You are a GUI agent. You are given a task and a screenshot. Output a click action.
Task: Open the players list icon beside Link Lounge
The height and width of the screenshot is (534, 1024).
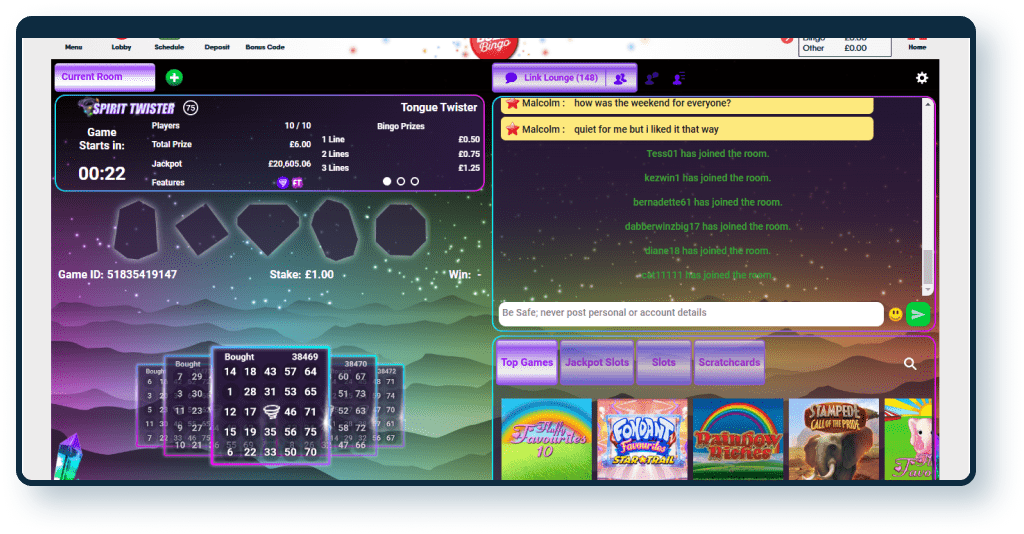[620, 78]
